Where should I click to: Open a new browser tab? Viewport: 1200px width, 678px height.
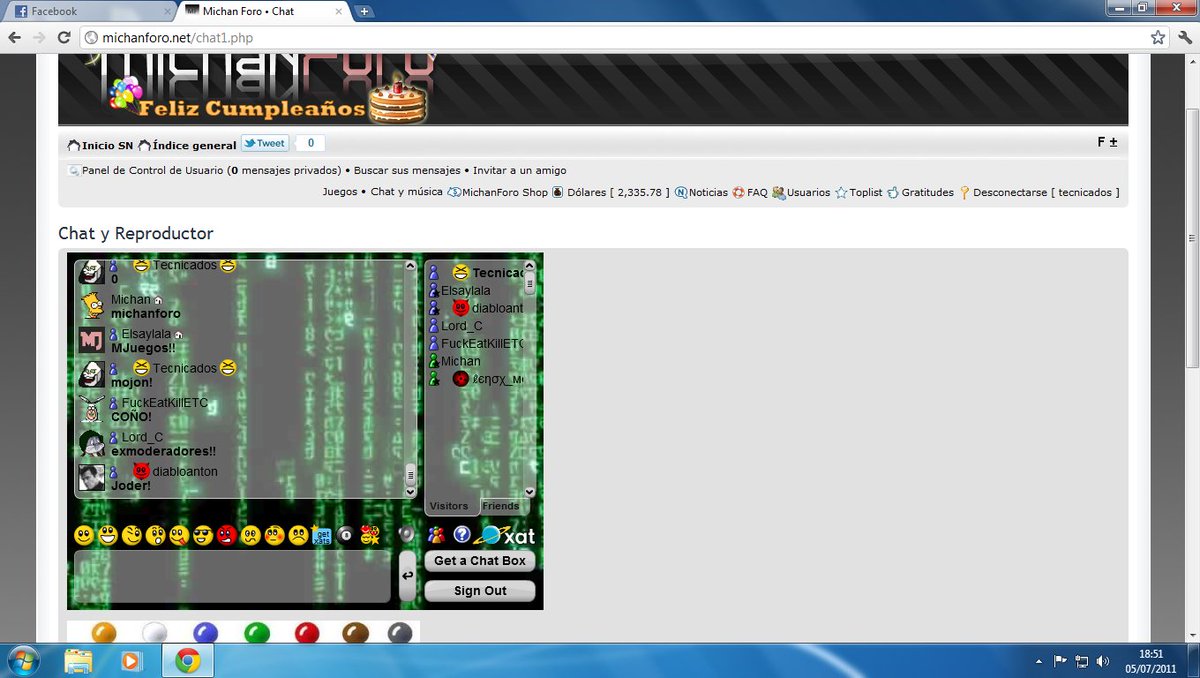[x=365, y=11]
